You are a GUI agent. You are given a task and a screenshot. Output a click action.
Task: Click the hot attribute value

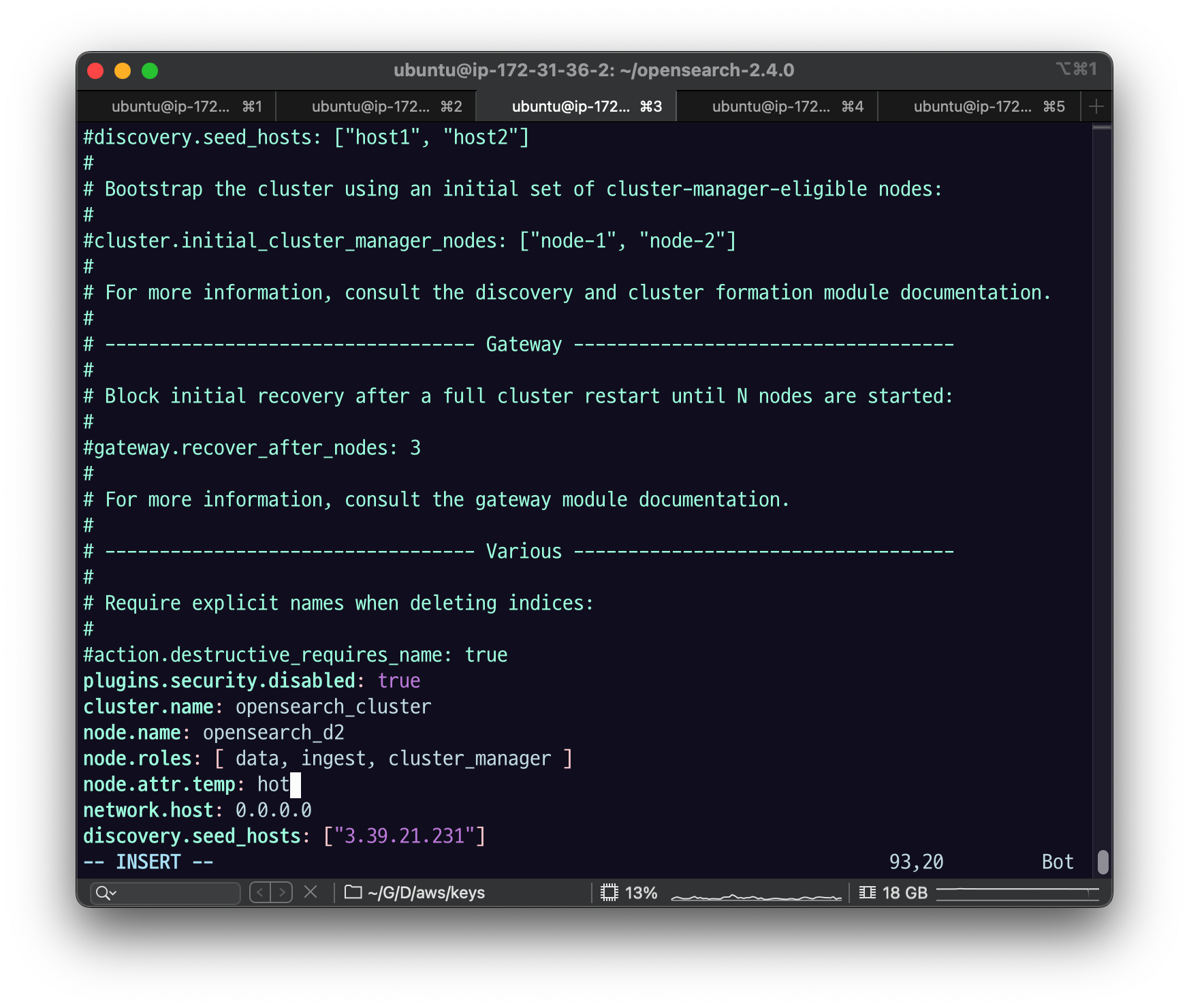point(274,785)
